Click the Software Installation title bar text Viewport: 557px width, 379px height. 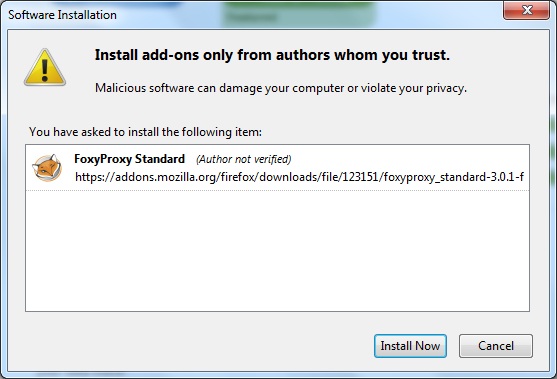point(63,15)
